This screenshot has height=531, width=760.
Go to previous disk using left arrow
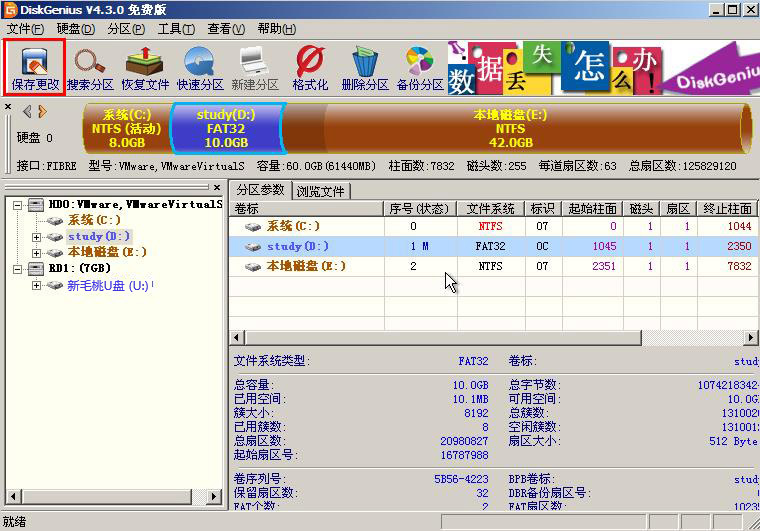(27, 112)
